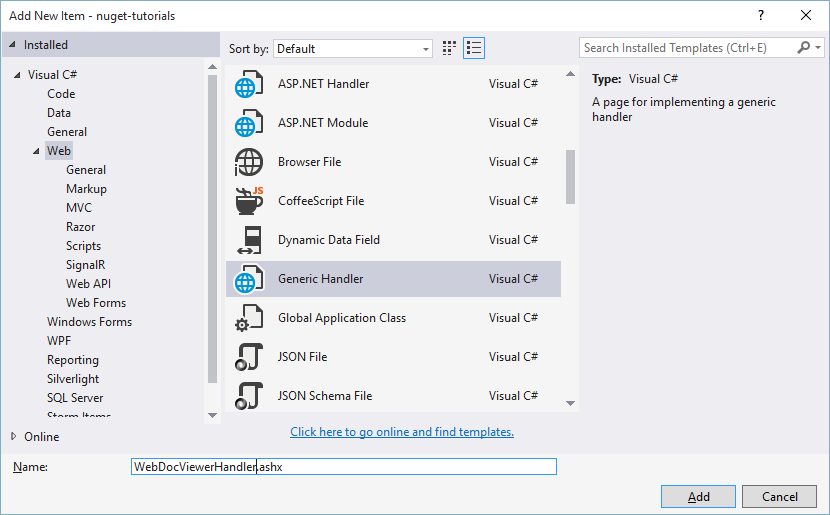Click the Add button
This screenshot has width=830, height=515.
coord(698,496)
